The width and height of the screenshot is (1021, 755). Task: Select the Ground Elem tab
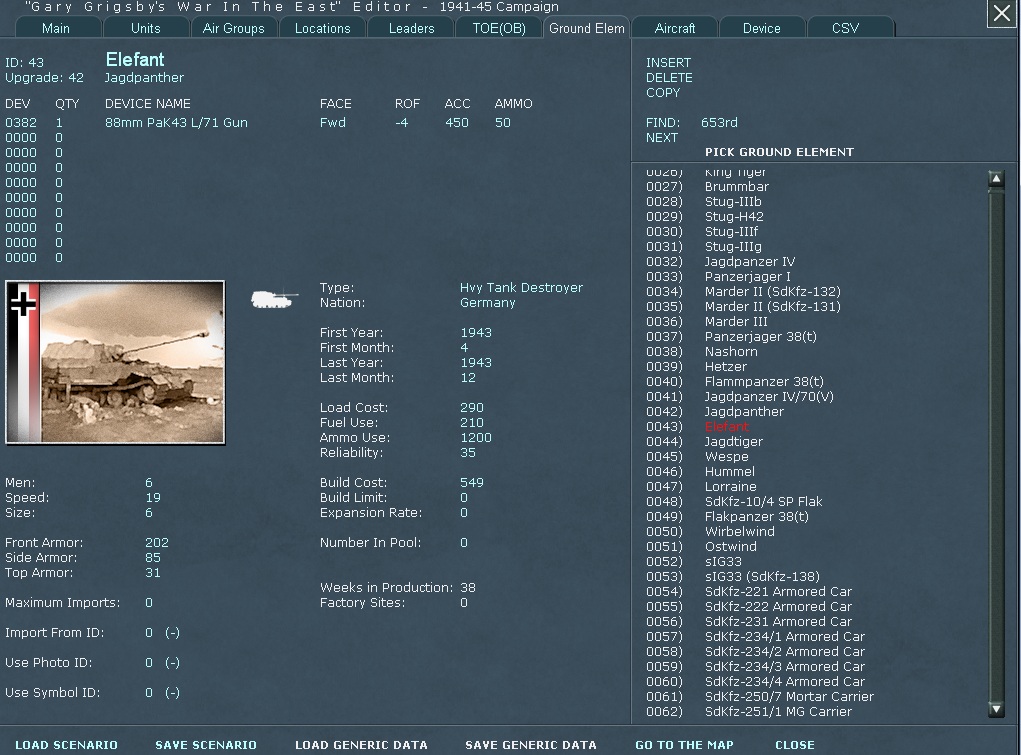click(587, 28)
